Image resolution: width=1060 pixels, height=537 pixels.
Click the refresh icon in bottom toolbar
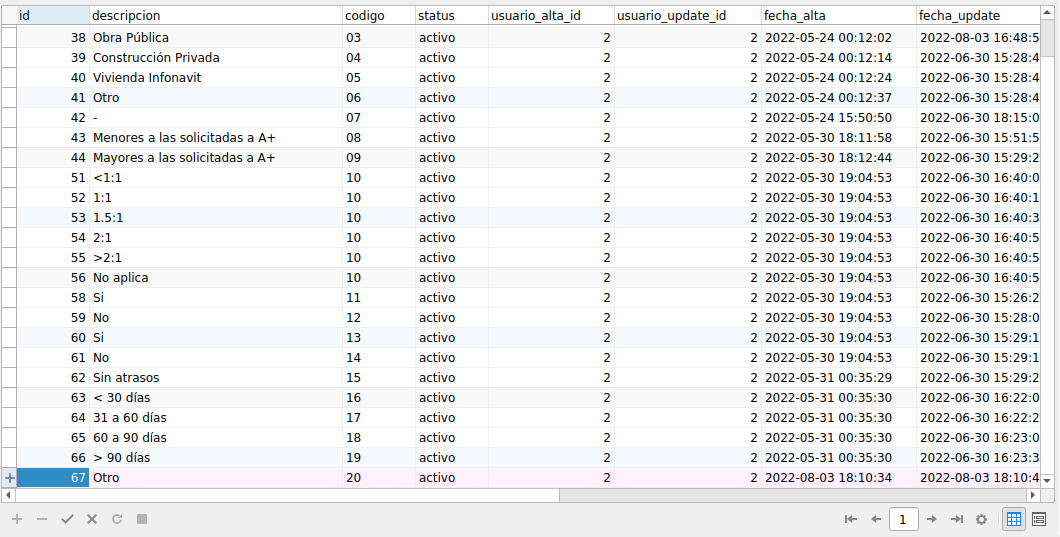(x=117, y=519)
